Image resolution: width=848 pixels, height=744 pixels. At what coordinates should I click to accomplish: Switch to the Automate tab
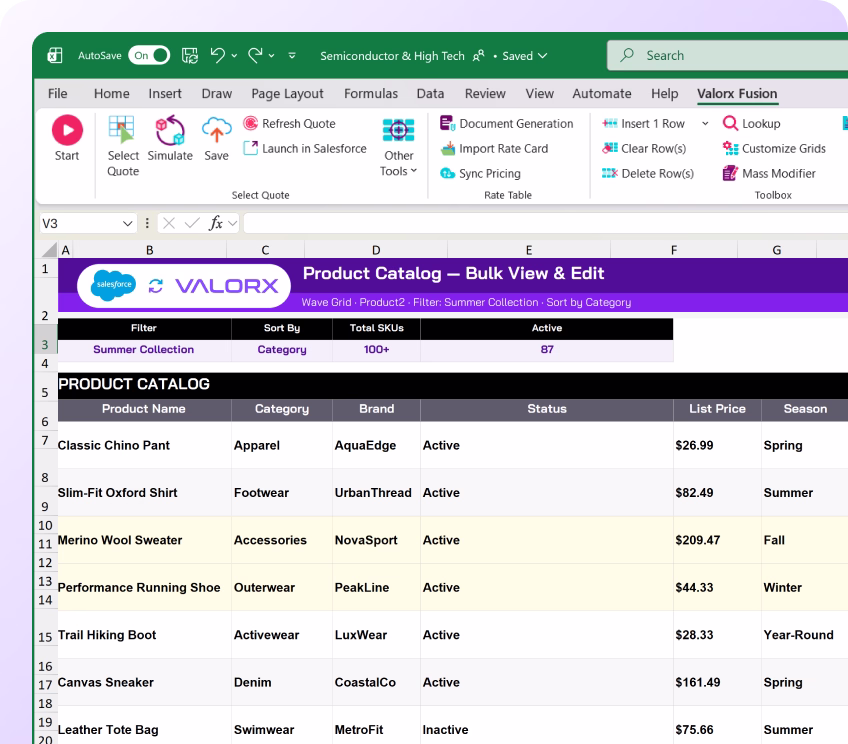[x=601, y=94]
